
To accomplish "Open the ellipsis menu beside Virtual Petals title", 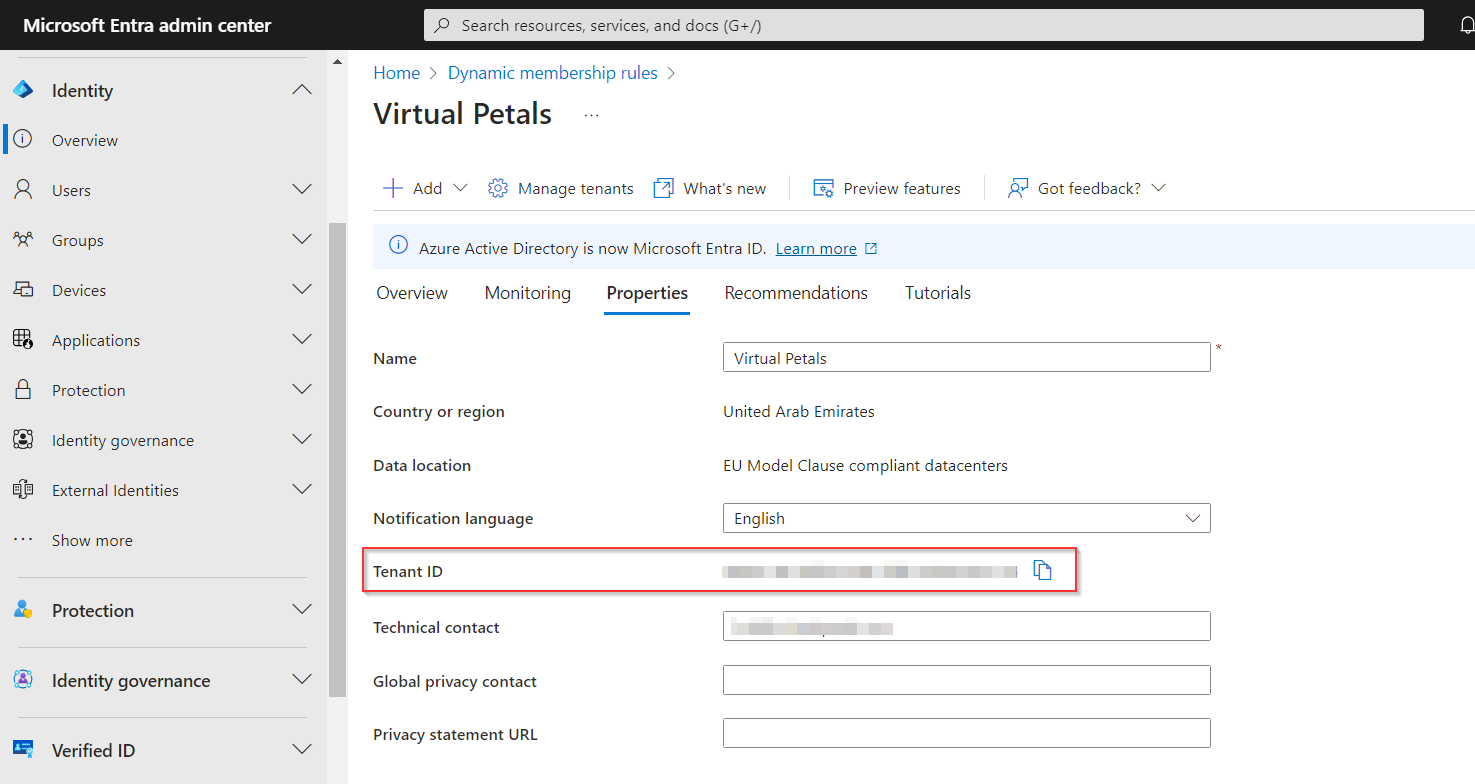I will 591,115.
